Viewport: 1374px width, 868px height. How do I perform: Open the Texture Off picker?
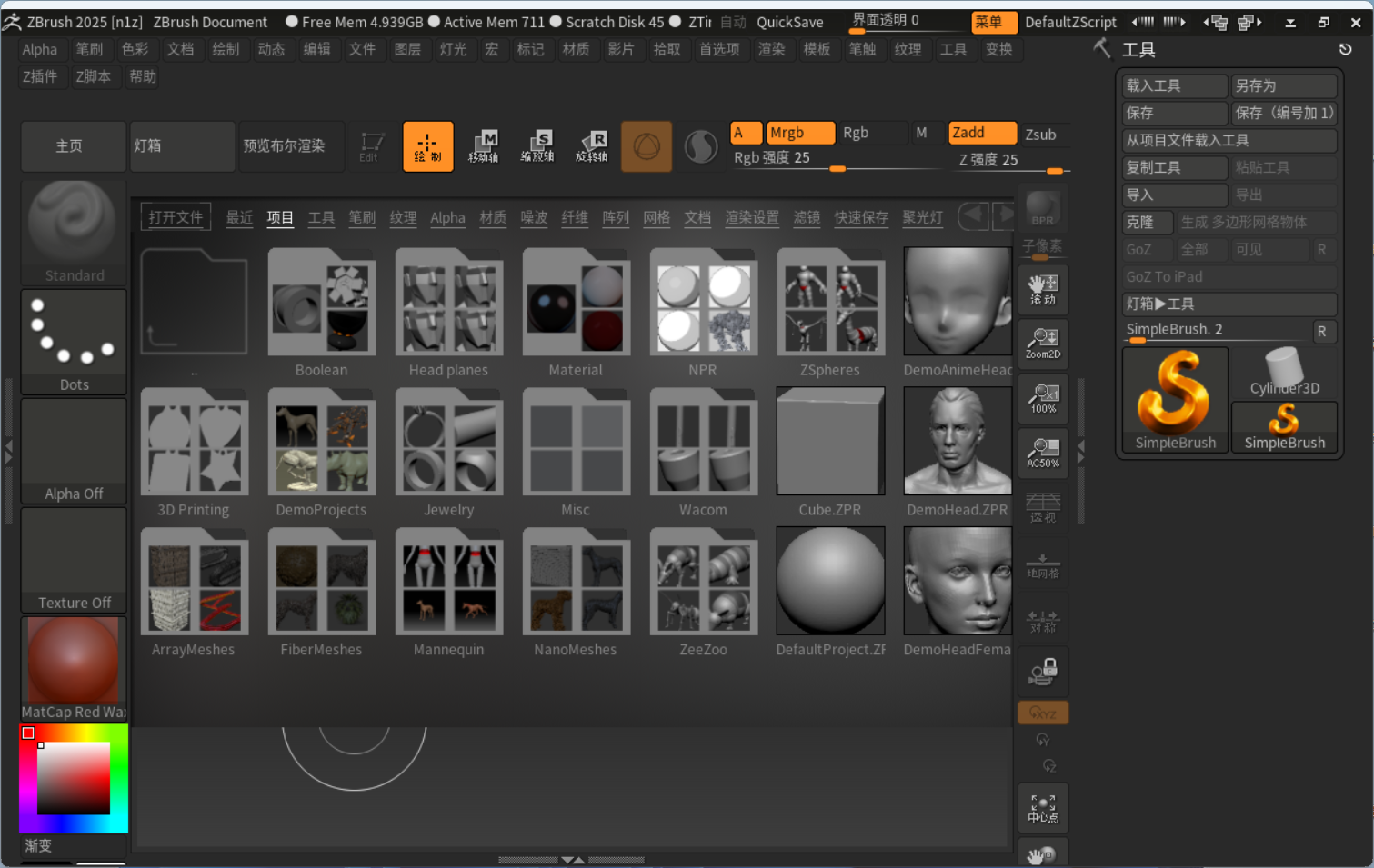coord(74,560)
